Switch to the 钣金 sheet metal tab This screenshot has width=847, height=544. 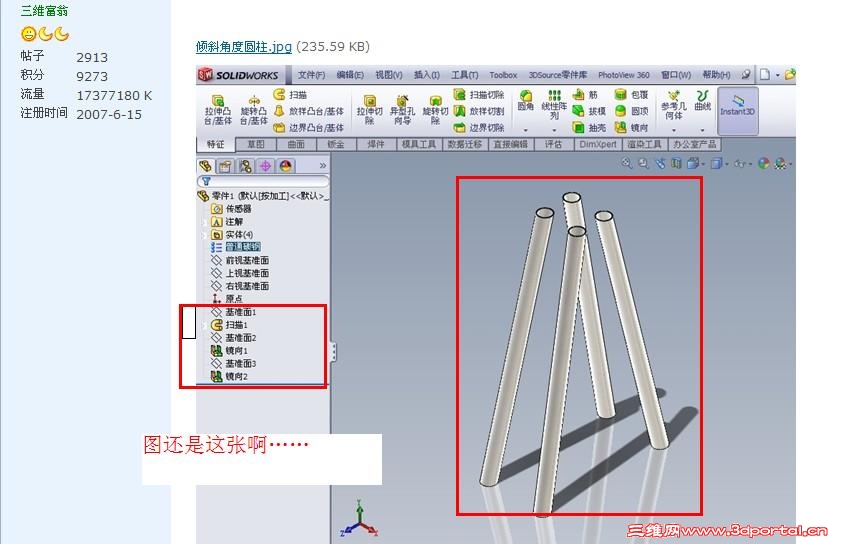coord(335,144)
